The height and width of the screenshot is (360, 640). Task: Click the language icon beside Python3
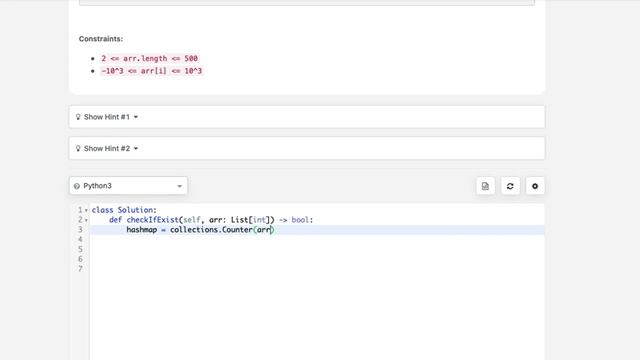coord(77,186)
